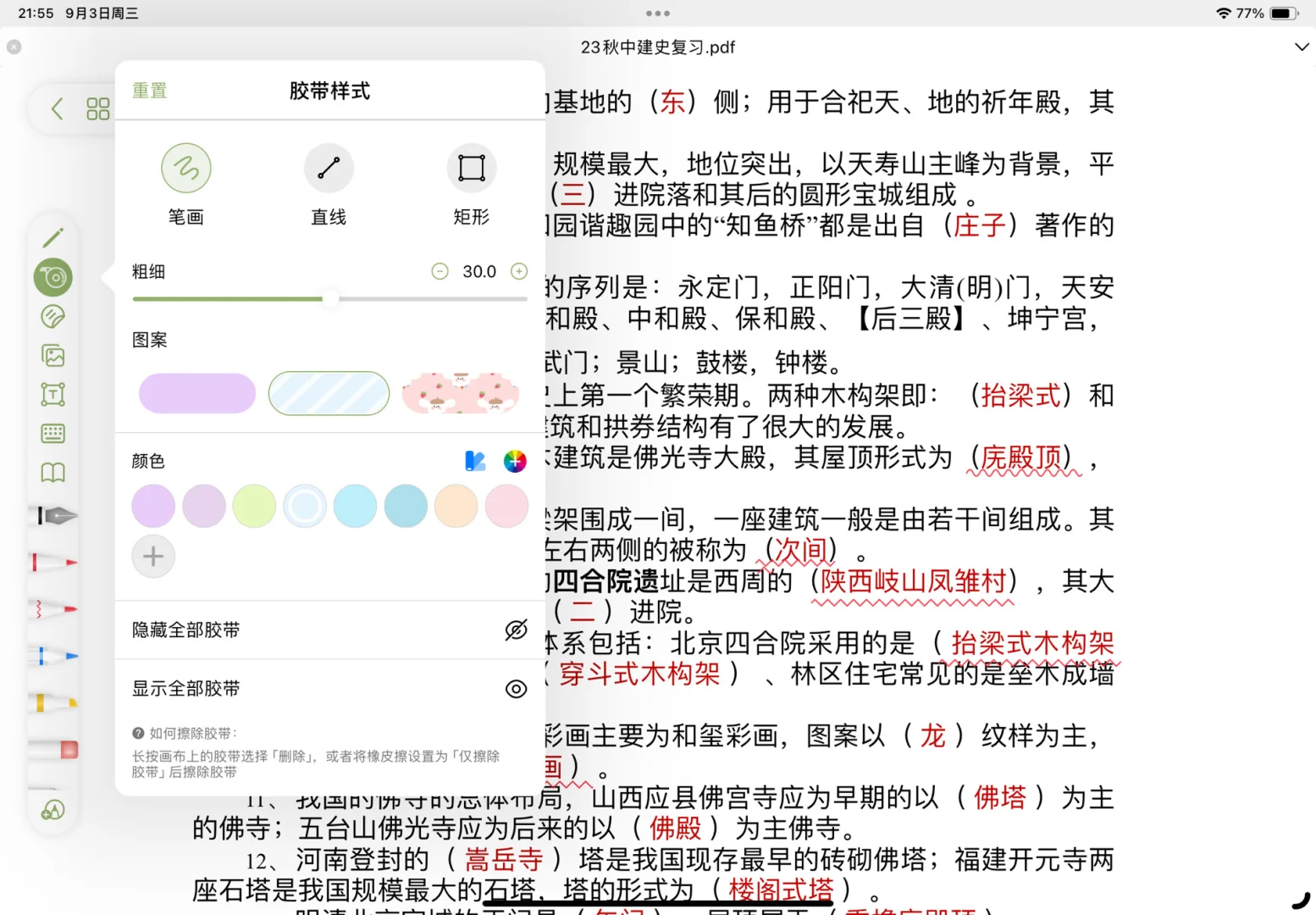
Task: Select the tape tool
Action: pyautogui.click(x=53, y=276)
